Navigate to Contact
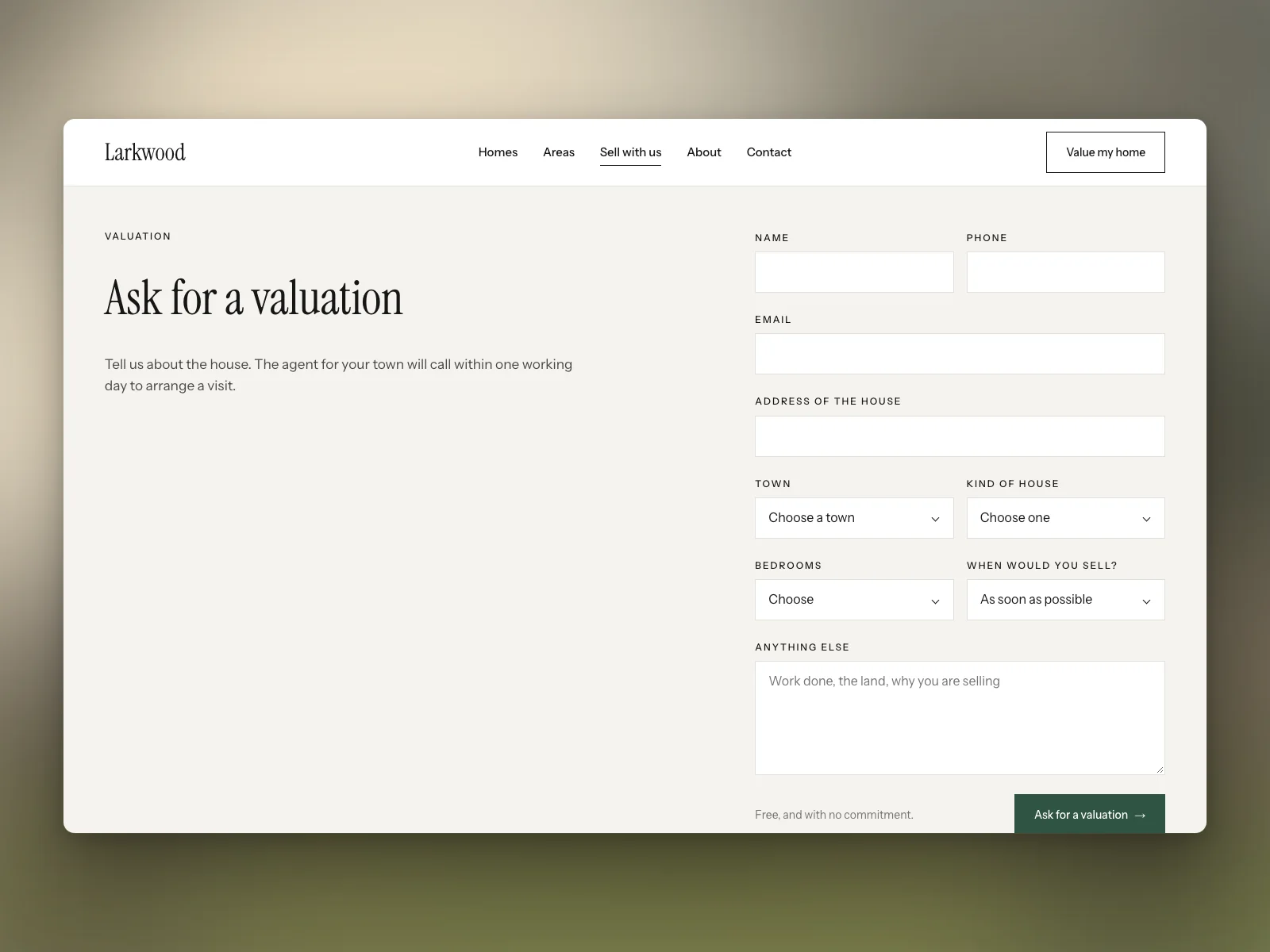Screen dimensions: 1270x952 pos(769,152)
